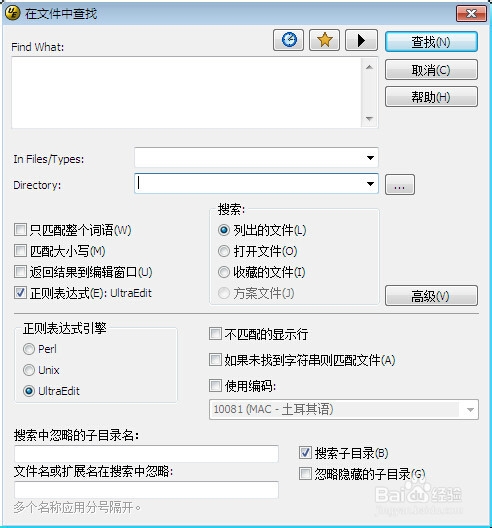This screenshot has width=492, height=528.
Task: Enable 使用编码 checkbox
Action: tap(215, 386)
